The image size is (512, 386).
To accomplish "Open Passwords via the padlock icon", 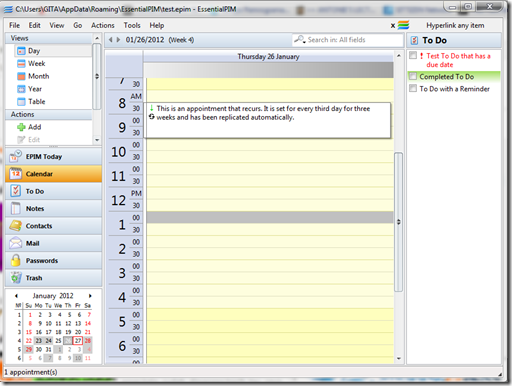I will click(x=15, y=260).
